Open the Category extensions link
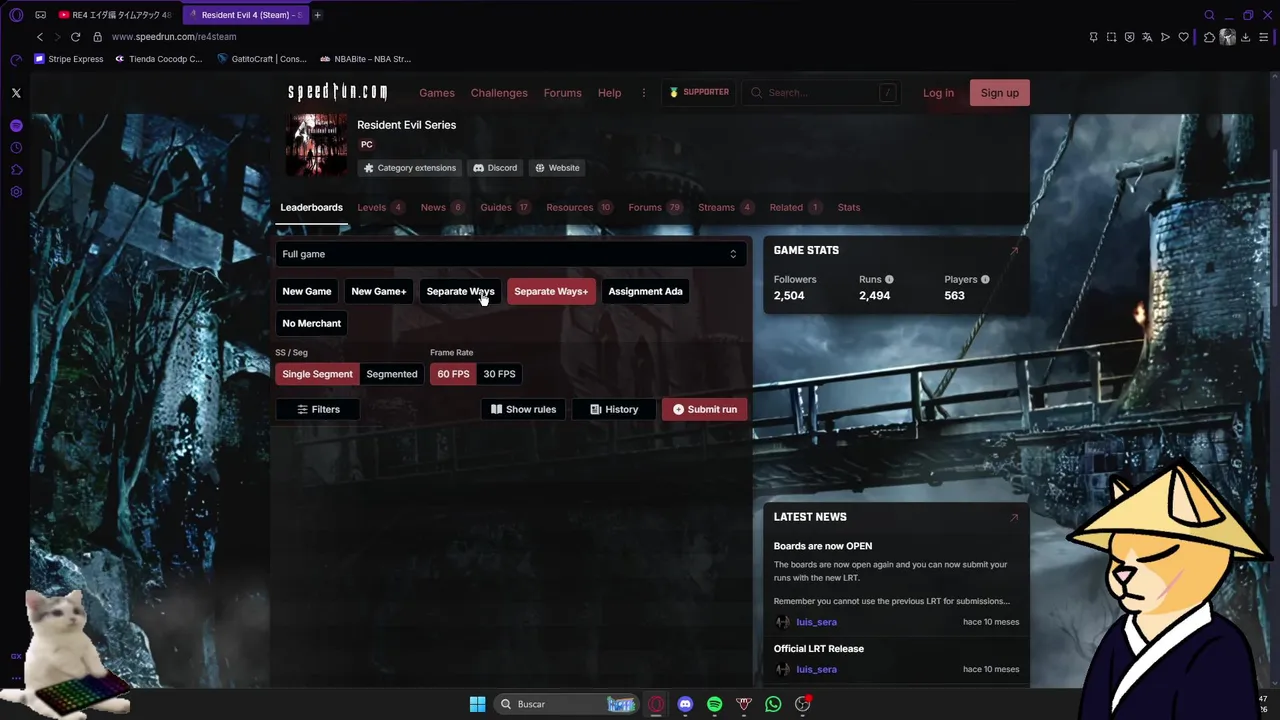 click(x=409, y=168)
